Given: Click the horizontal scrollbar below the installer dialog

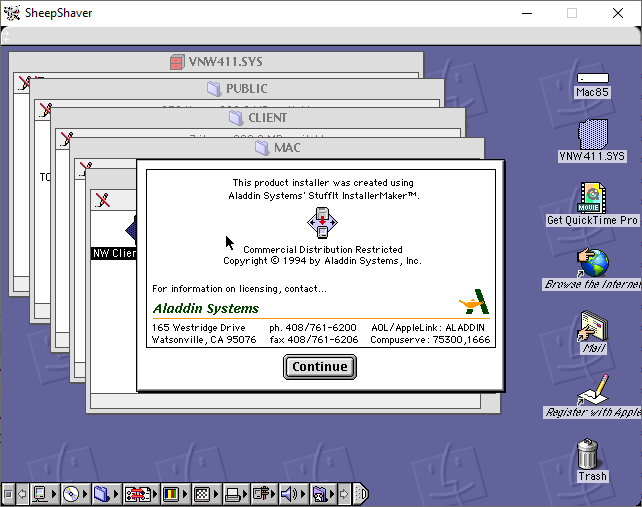Looking at the screenshot, I should [285, 401].
